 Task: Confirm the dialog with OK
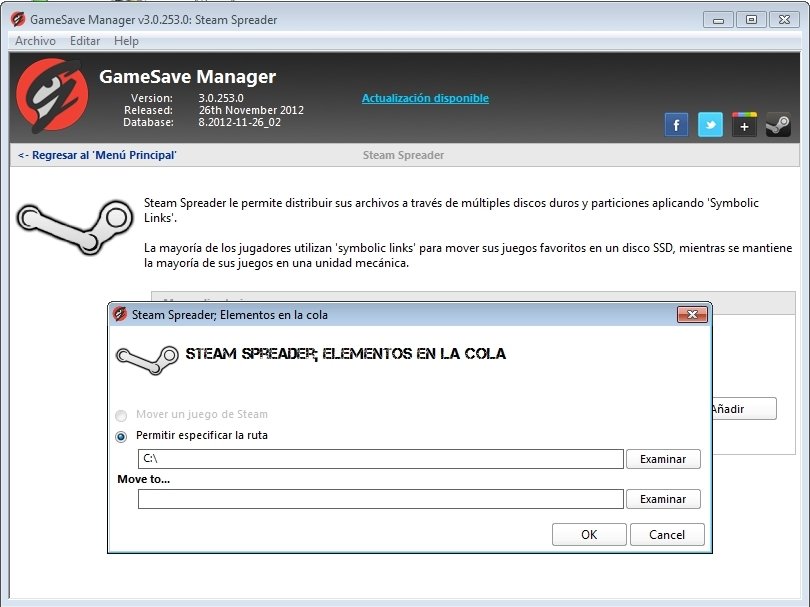589,534
